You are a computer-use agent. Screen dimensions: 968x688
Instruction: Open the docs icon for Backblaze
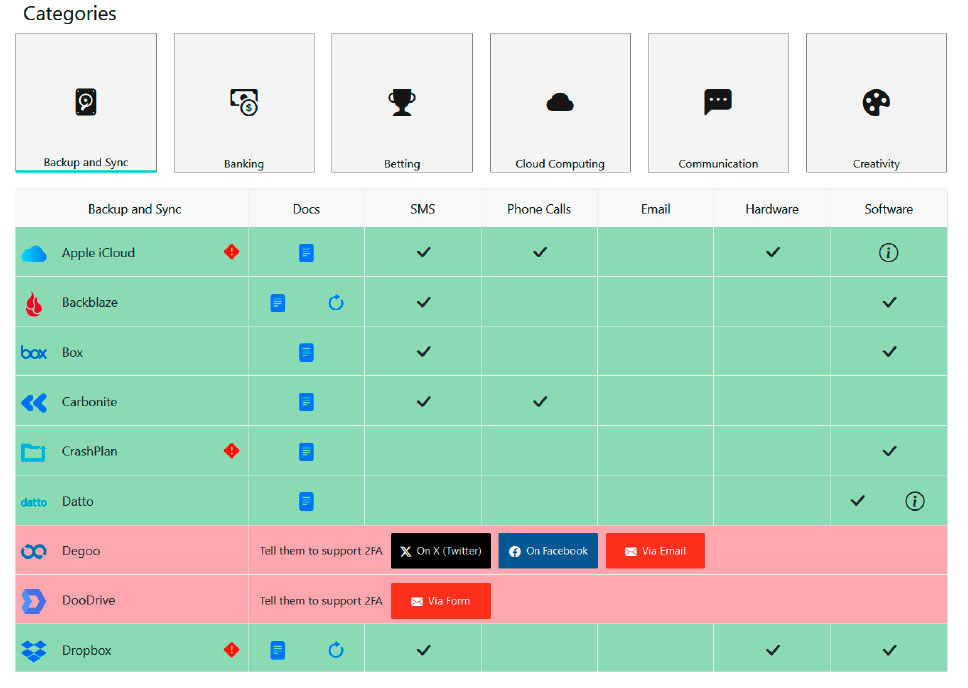click(x=278, y=303)
